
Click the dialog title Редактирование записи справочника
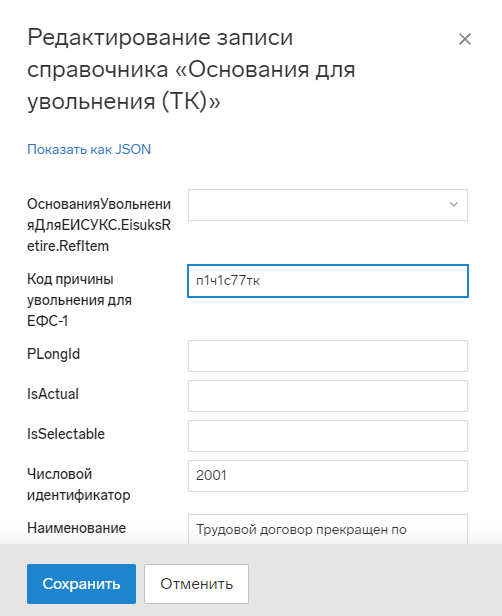pos(191,70)
